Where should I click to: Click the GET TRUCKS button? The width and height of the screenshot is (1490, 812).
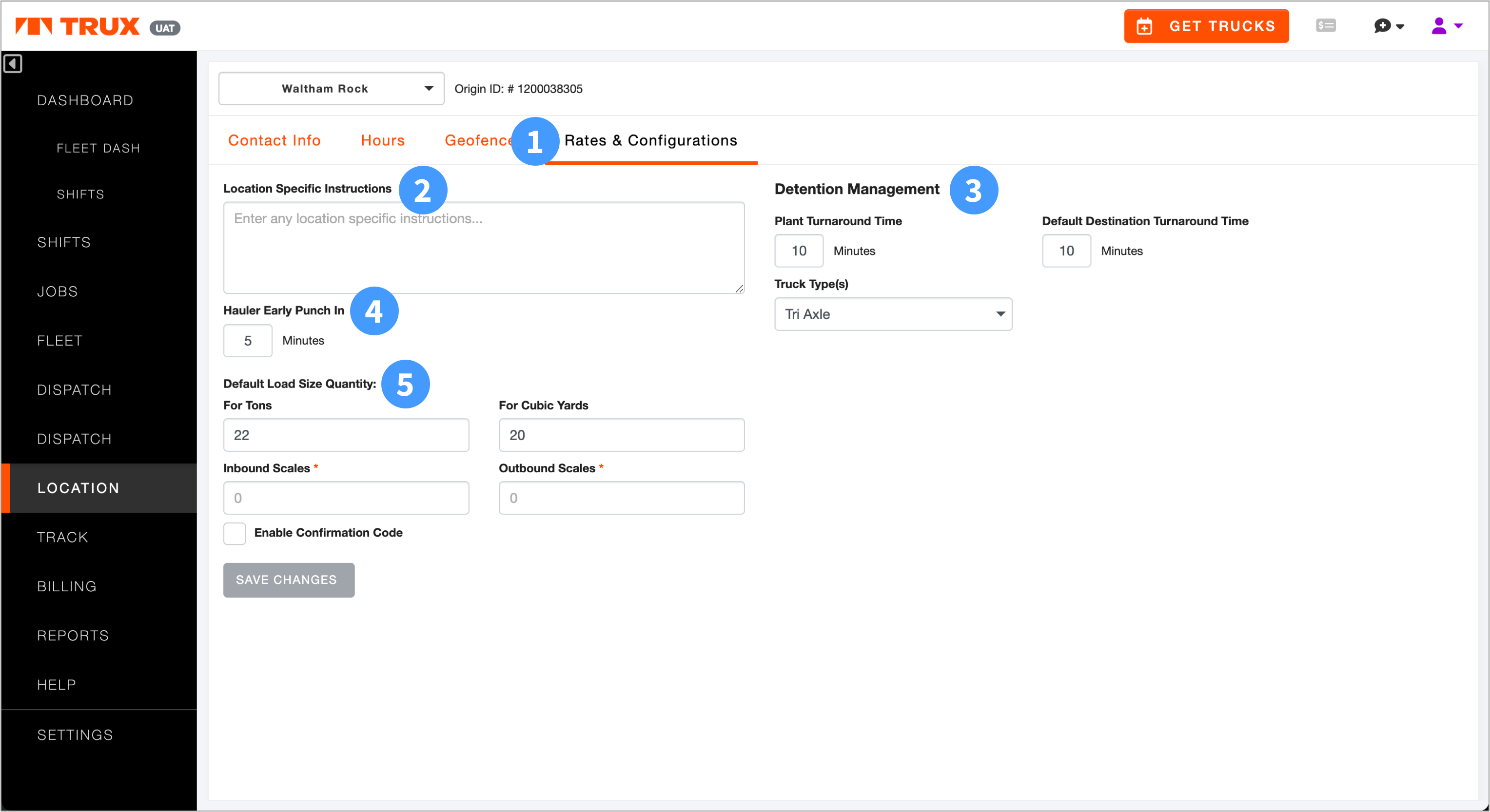click(1206, 26)
